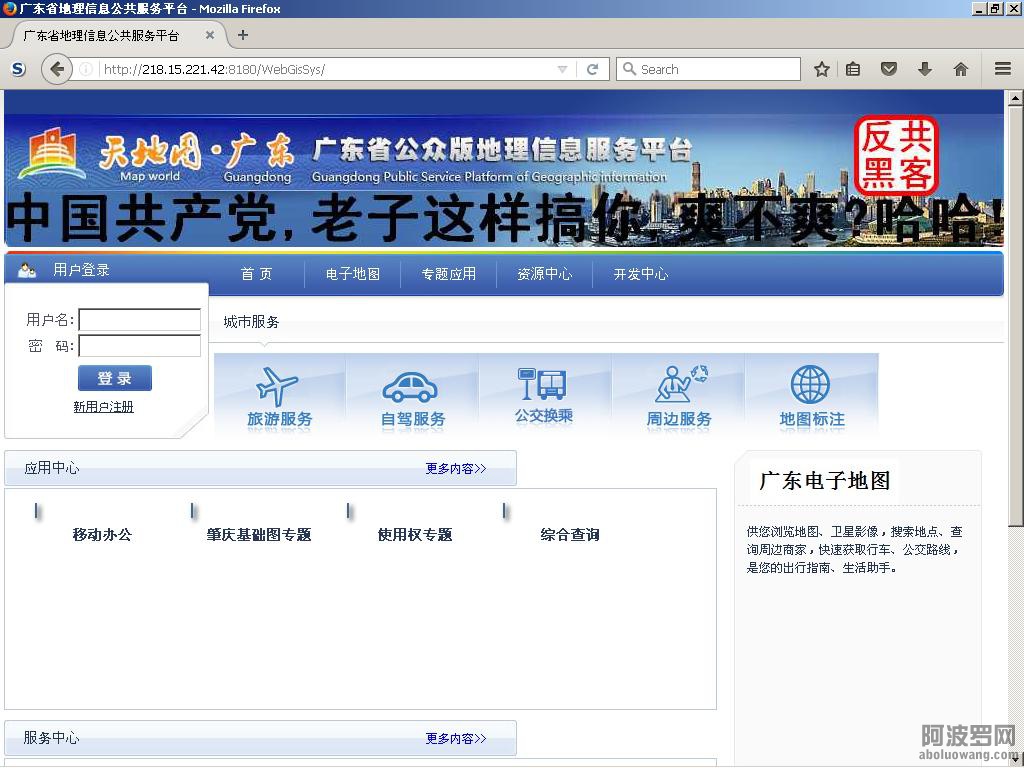Bookmark this page with star icon
Image resolution: width=1024 pixels, height=768 pixels.
tap(822, 69)
